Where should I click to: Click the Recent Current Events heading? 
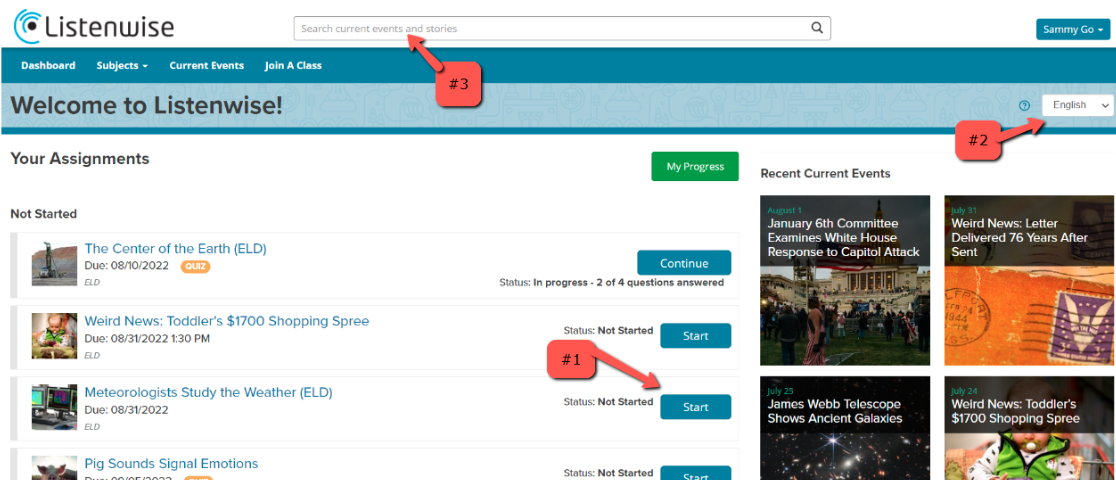coord(825,173)
